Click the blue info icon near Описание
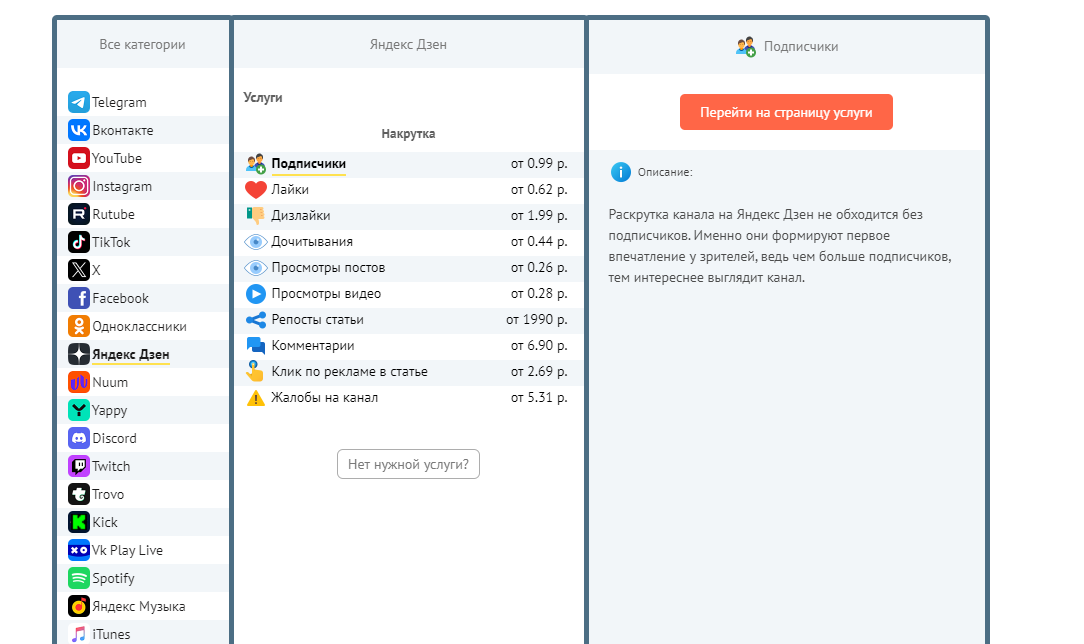The height and width of the screenshot is (644, 1084). 621,172
